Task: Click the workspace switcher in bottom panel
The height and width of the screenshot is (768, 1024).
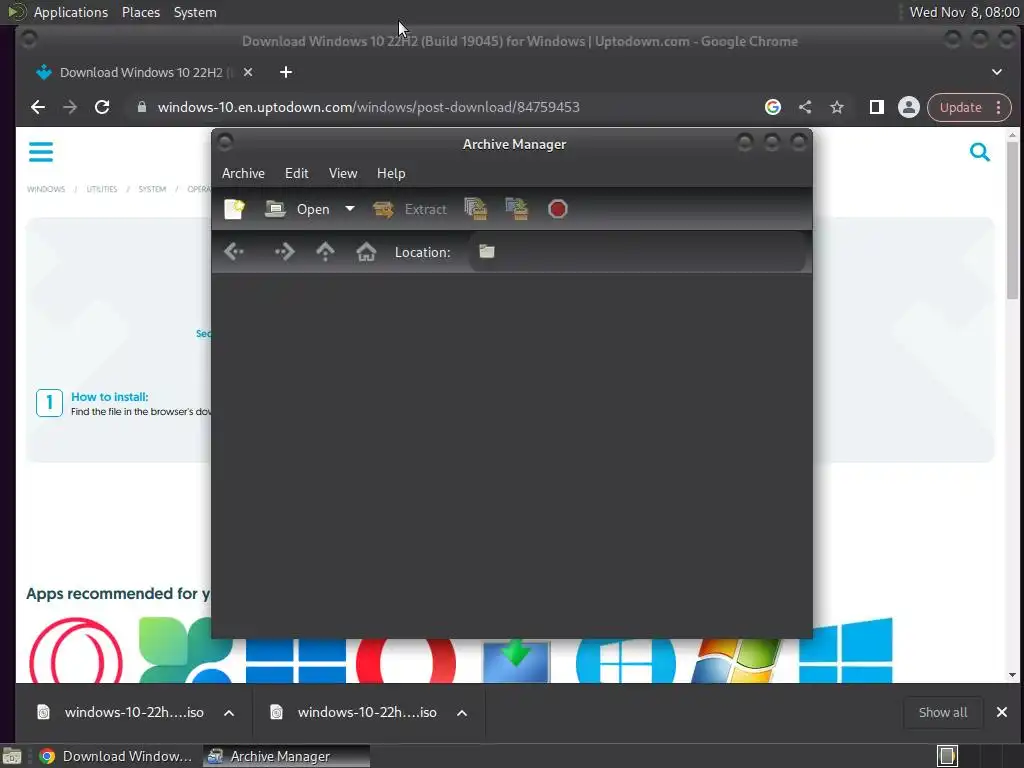Action: coord(947,756)
